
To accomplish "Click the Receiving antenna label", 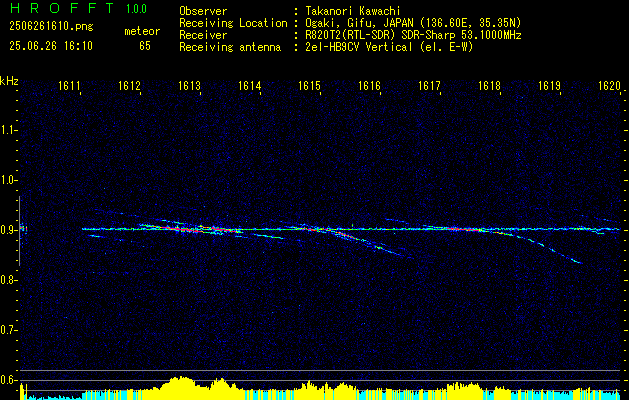I will (230, 47).
